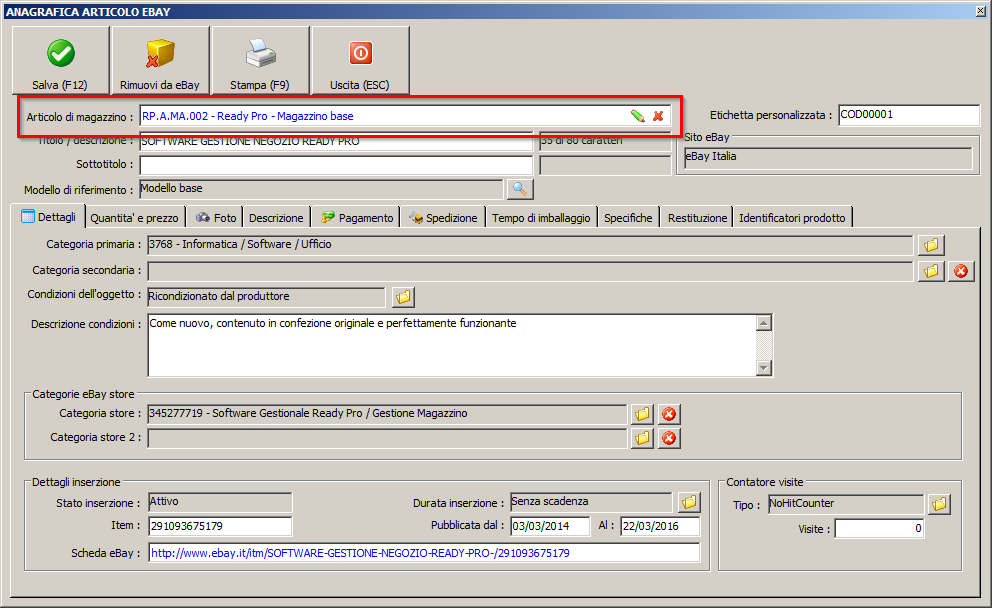This screenshot has height=608, width=992.
Task: Click the NoHitCounter type field
Action: [x=846, y=504]
